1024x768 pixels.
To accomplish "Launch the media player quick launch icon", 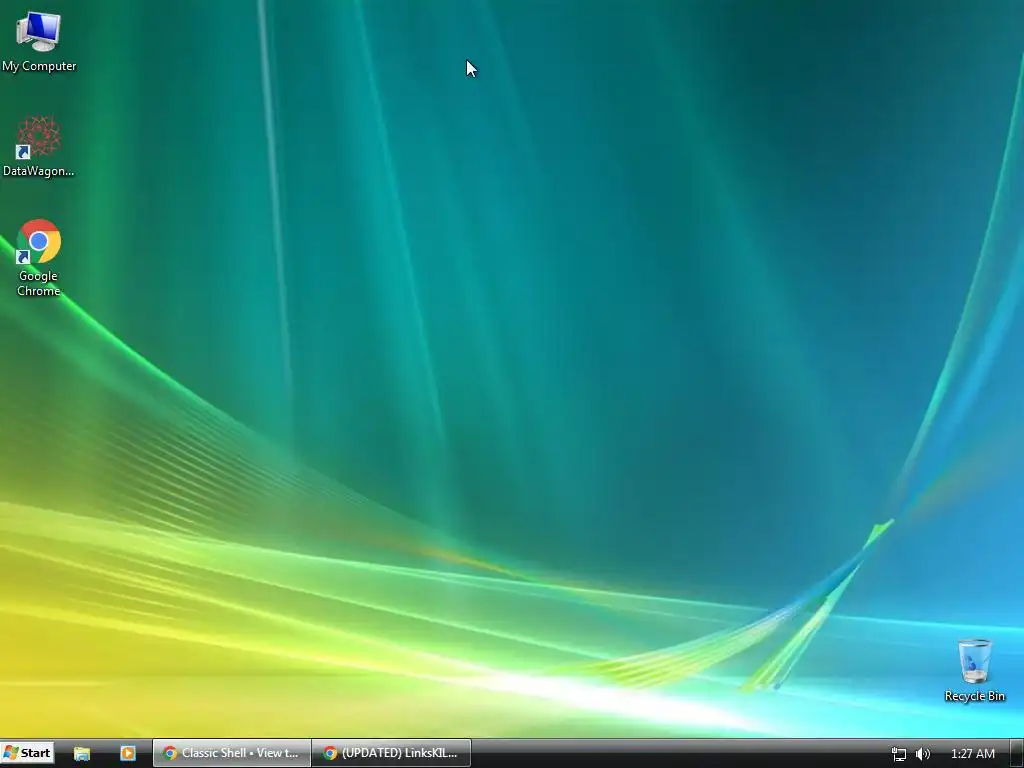I will tap(128, 753).
